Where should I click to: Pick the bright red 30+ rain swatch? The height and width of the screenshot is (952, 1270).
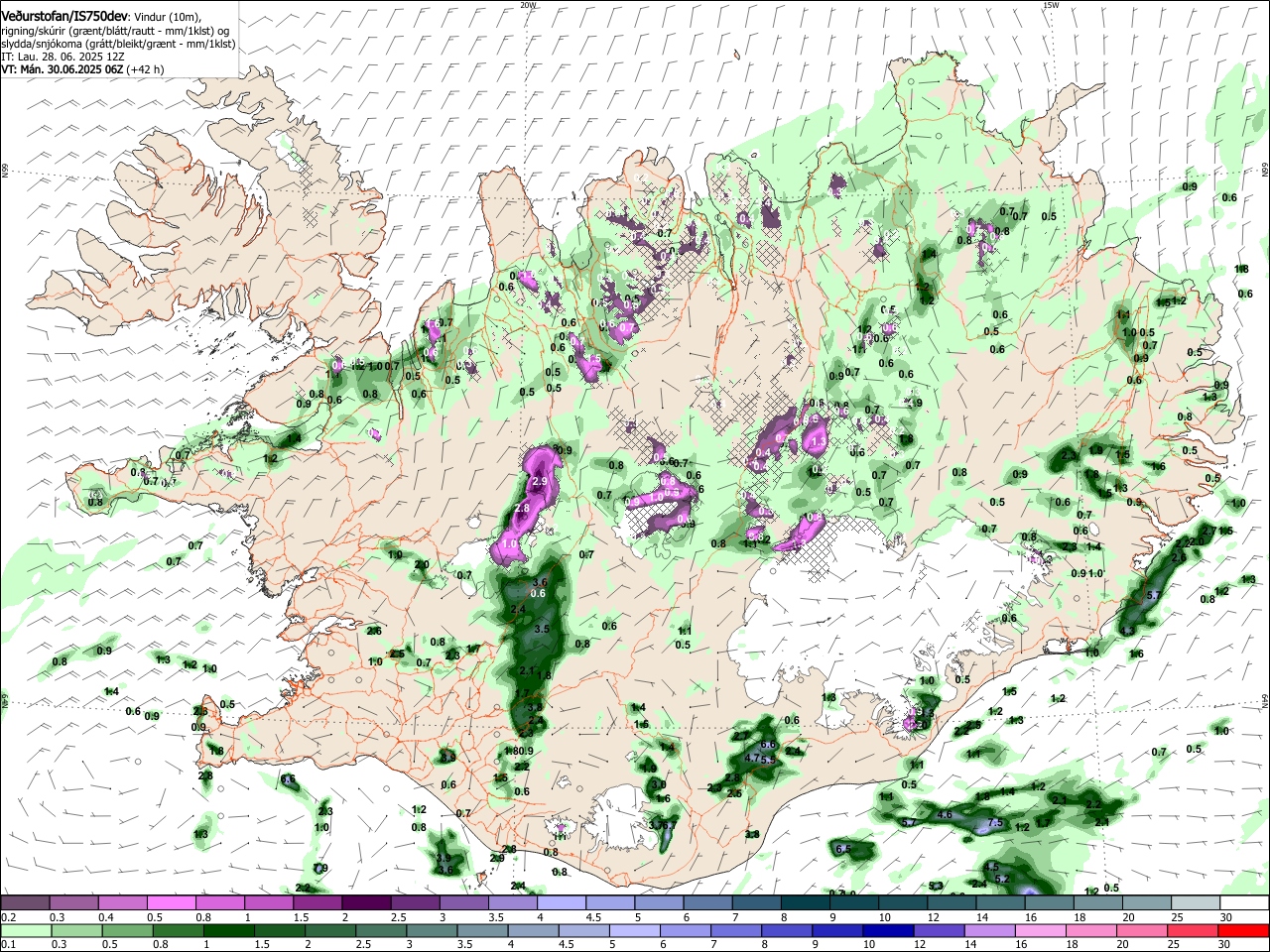point(1243,931)
